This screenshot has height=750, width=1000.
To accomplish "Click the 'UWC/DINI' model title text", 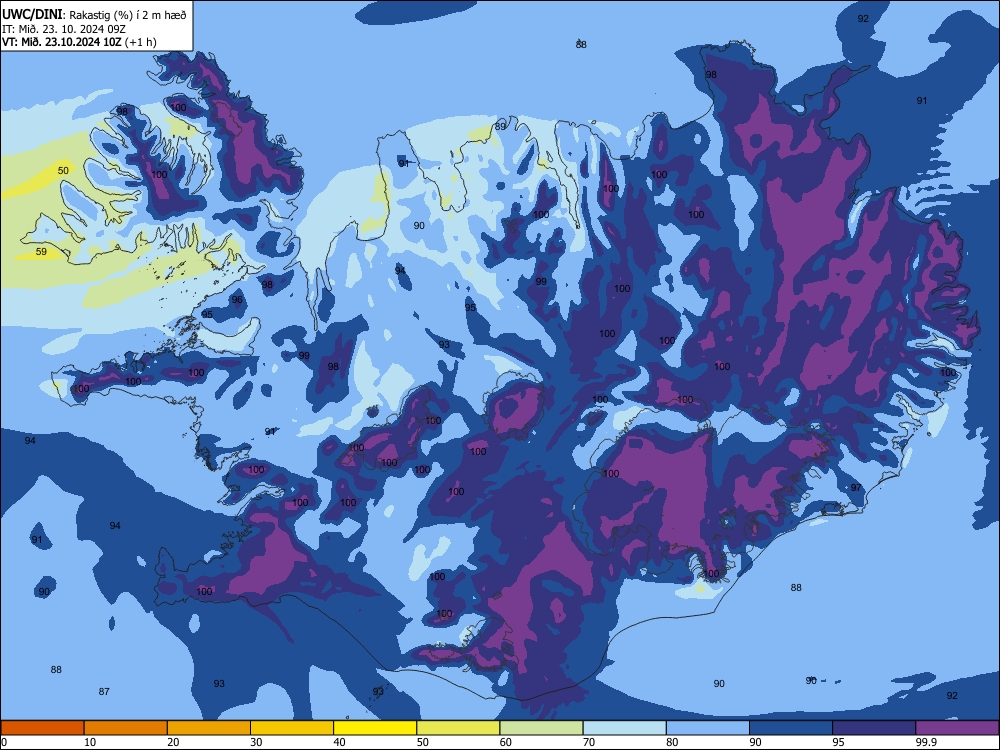I will (32, 14).
